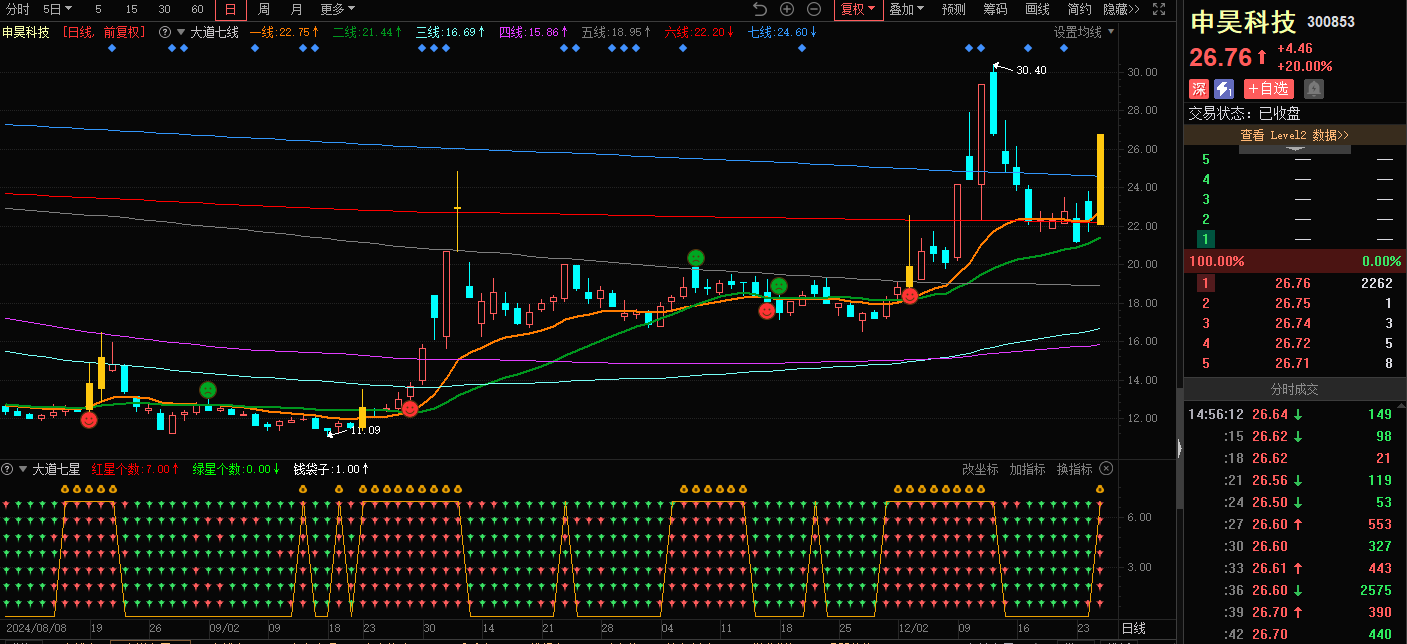This screenshot has height=644, width=1407.
Task: Zoom in the chart with plus icon
Action: point(787,9)
